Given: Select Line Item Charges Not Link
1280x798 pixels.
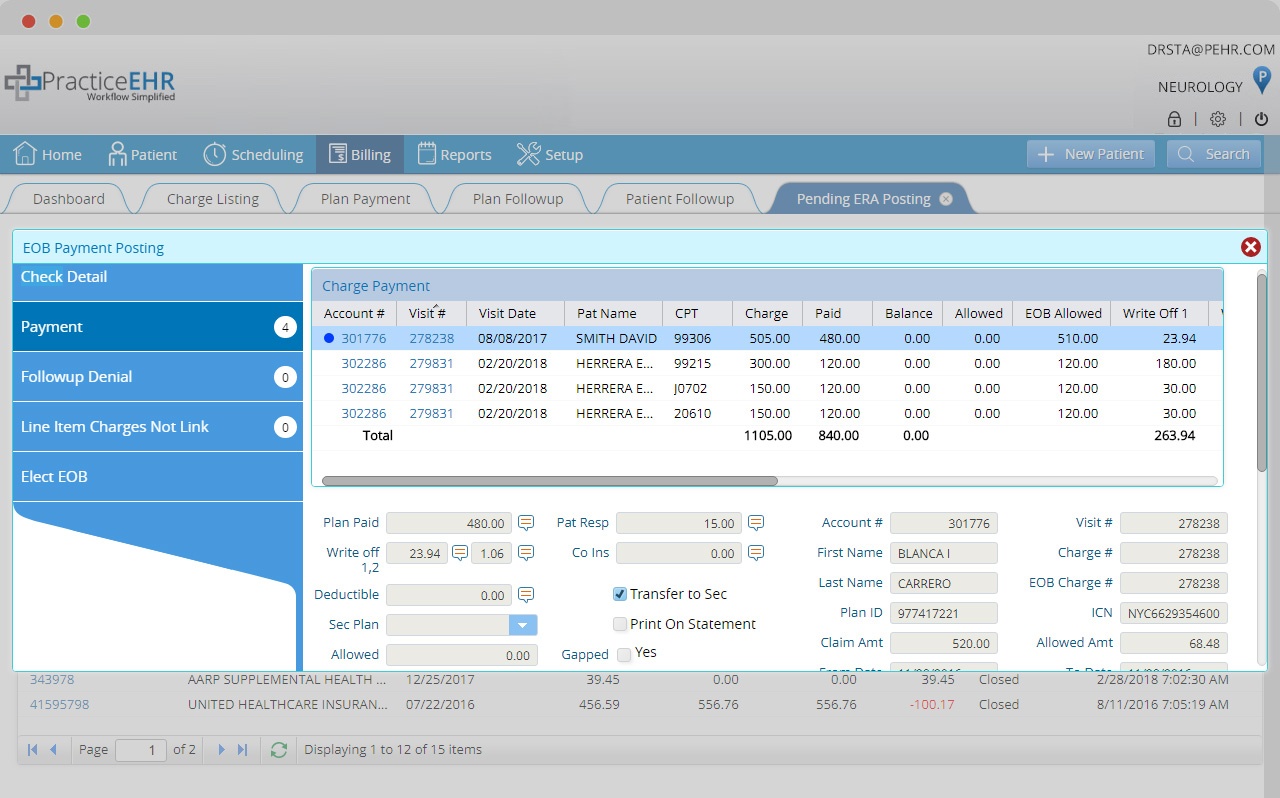Looking at the screenshot, I should 157,427.
